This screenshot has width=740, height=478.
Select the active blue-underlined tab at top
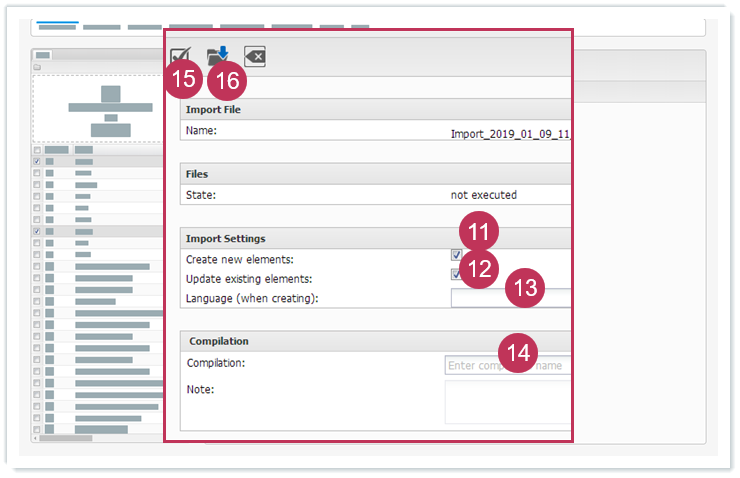point(57,25)
